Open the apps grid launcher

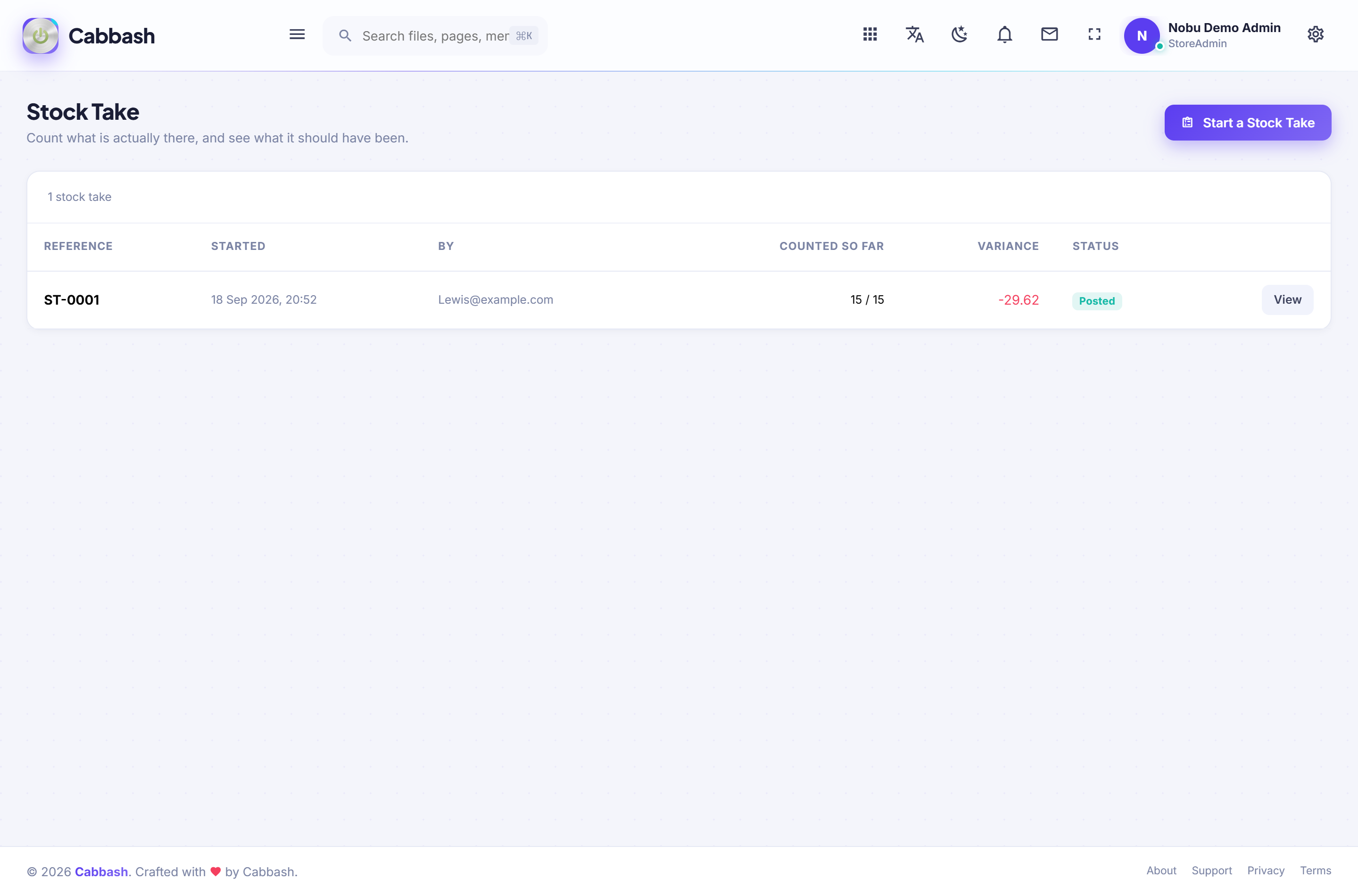click(x=869, y=35)
